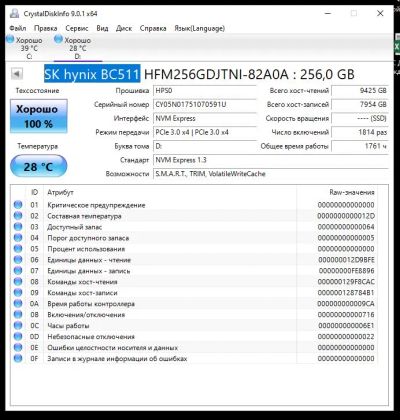Close the CrystalDiskInfo window

coord(380,13)
